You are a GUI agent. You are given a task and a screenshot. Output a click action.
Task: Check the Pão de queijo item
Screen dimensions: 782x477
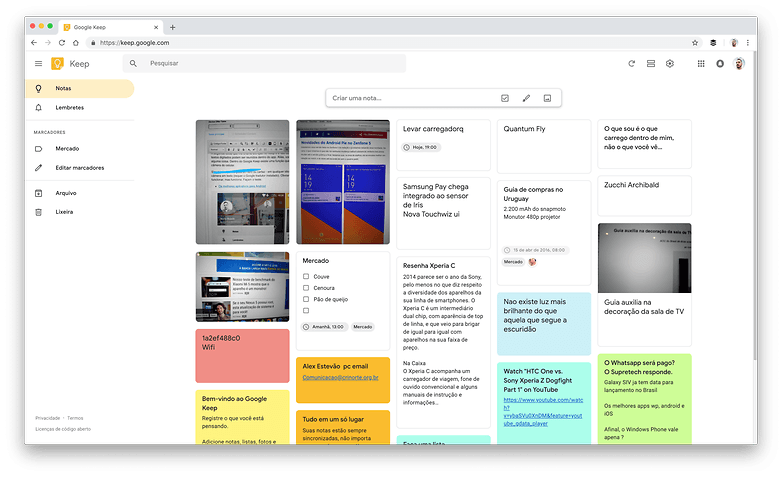coord(306,299)
